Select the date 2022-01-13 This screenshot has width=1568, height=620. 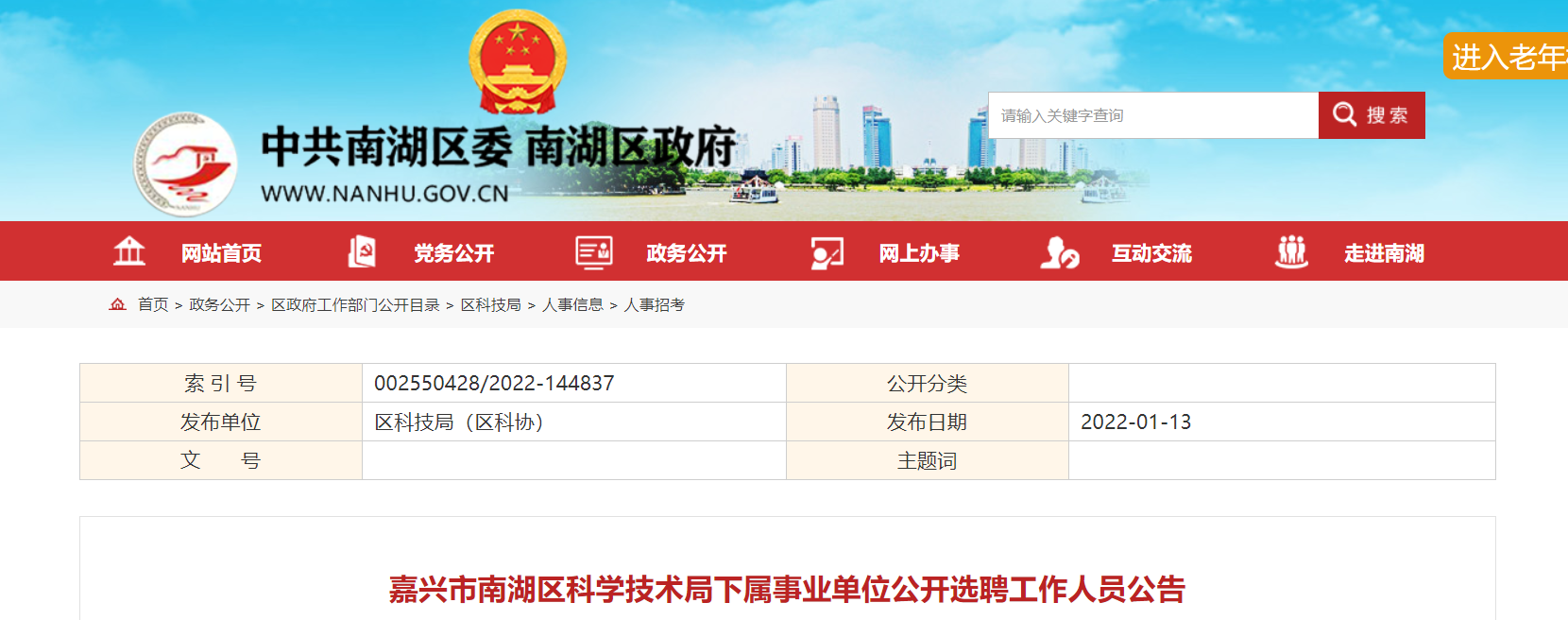1135,422
